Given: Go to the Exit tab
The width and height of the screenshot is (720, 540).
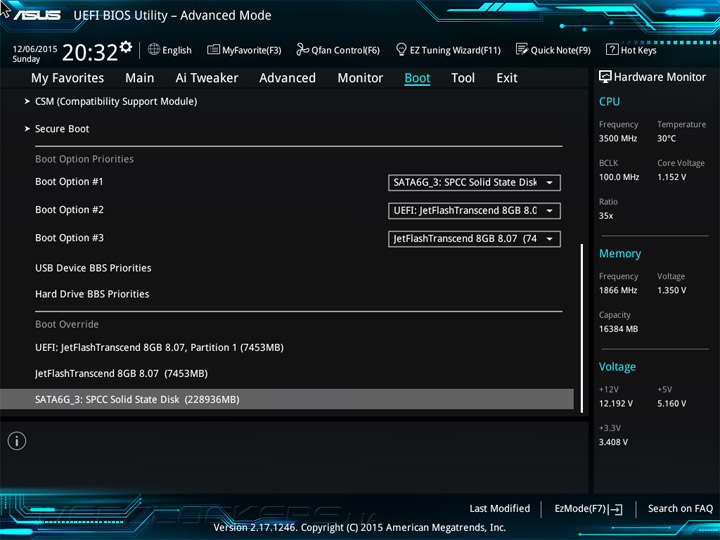Looking at the screenshot, I should (507, 78).
